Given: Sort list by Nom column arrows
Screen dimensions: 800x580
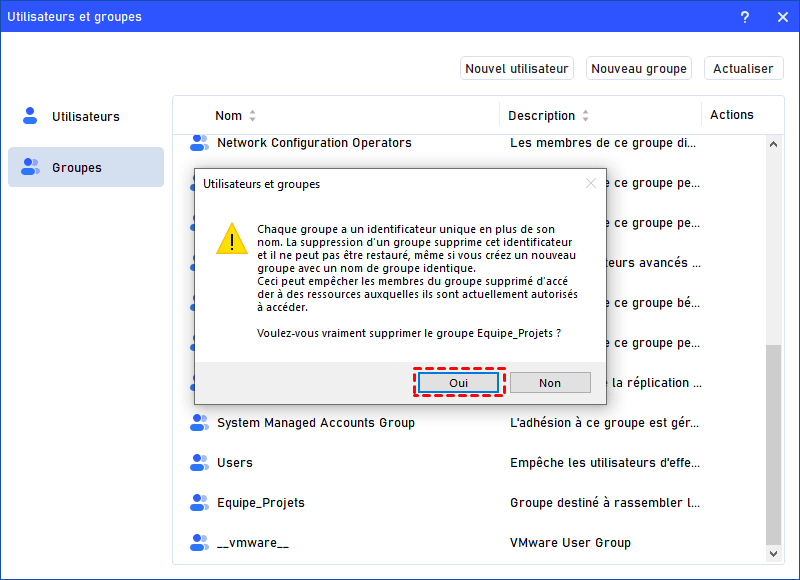Looking at the screenshot, I should pos(253,116).
